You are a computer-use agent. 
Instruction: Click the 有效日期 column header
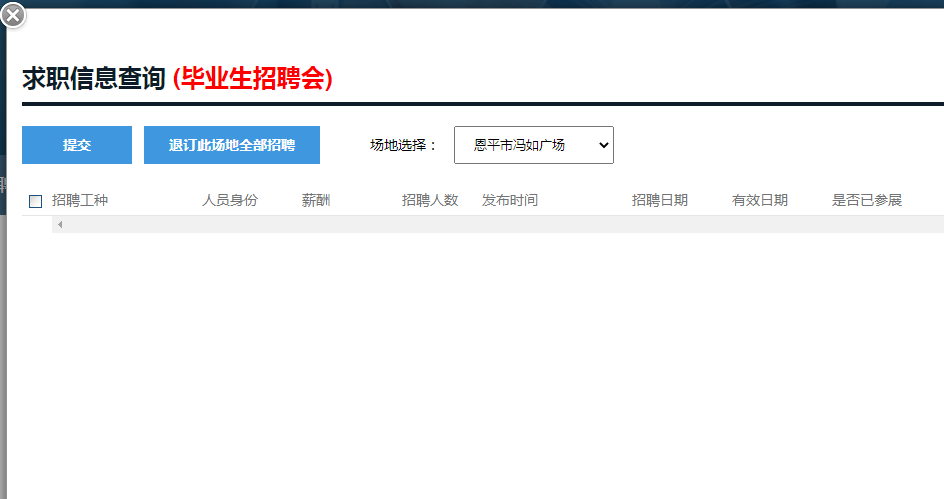760,200
